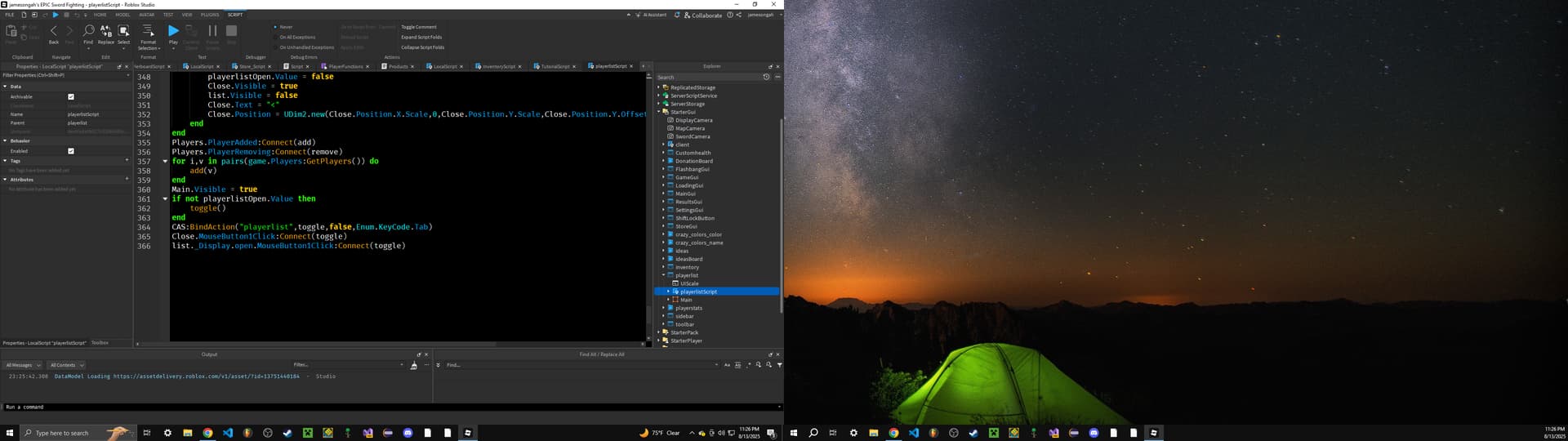Click the Replace tool icon

(x=106, y=33)
